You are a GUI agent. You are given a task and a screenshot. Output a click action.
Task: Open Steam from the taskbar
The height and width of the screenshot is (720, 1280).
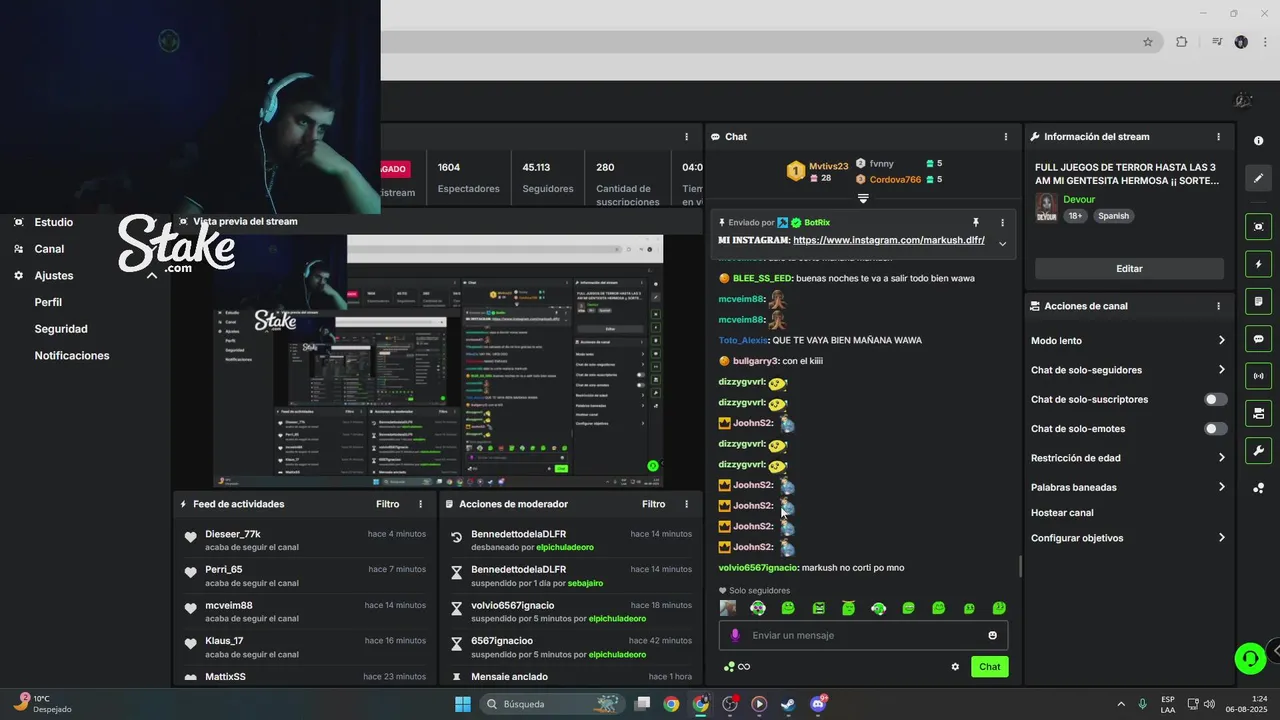pos(788,704)
